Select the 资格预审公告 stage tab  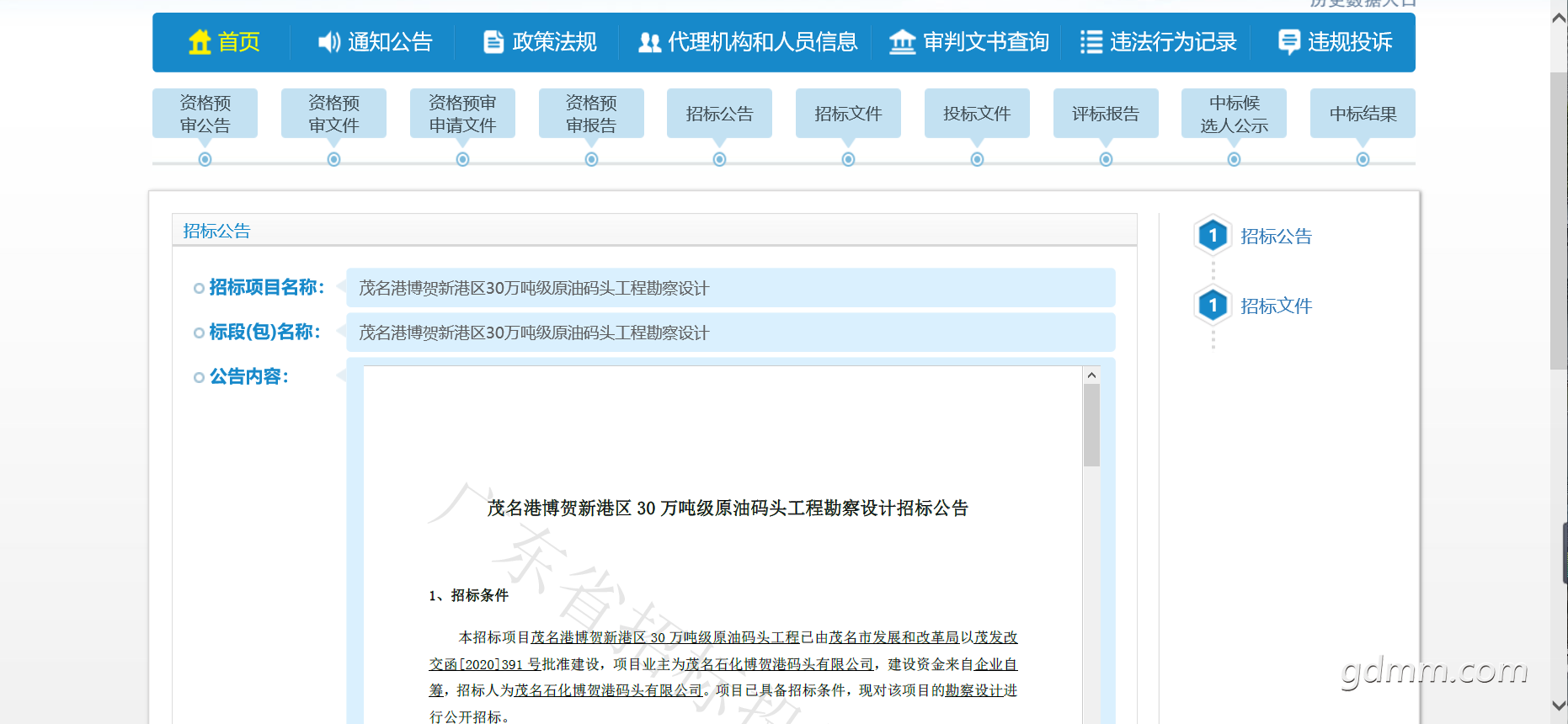205,114
